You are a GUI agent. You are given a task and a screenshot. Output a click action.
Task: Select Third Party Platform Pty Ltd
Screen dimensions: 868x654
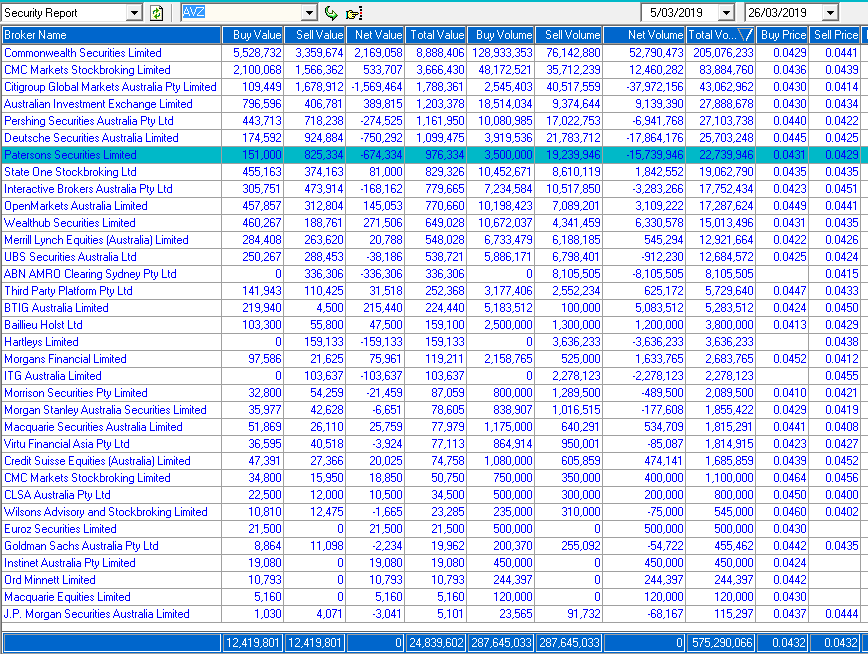coord(68,291)
